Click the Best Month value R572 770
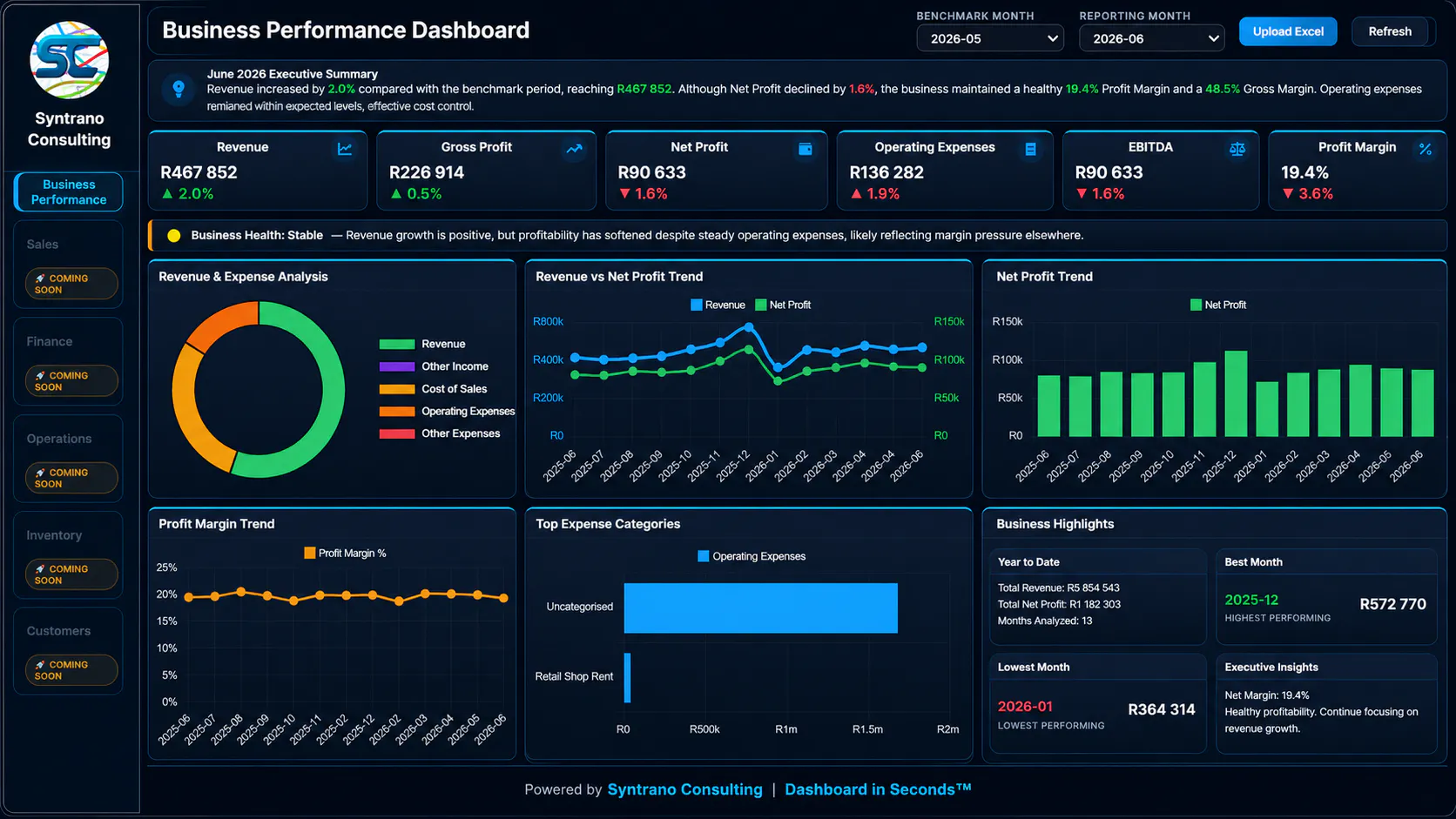 tap(1392, 604)
